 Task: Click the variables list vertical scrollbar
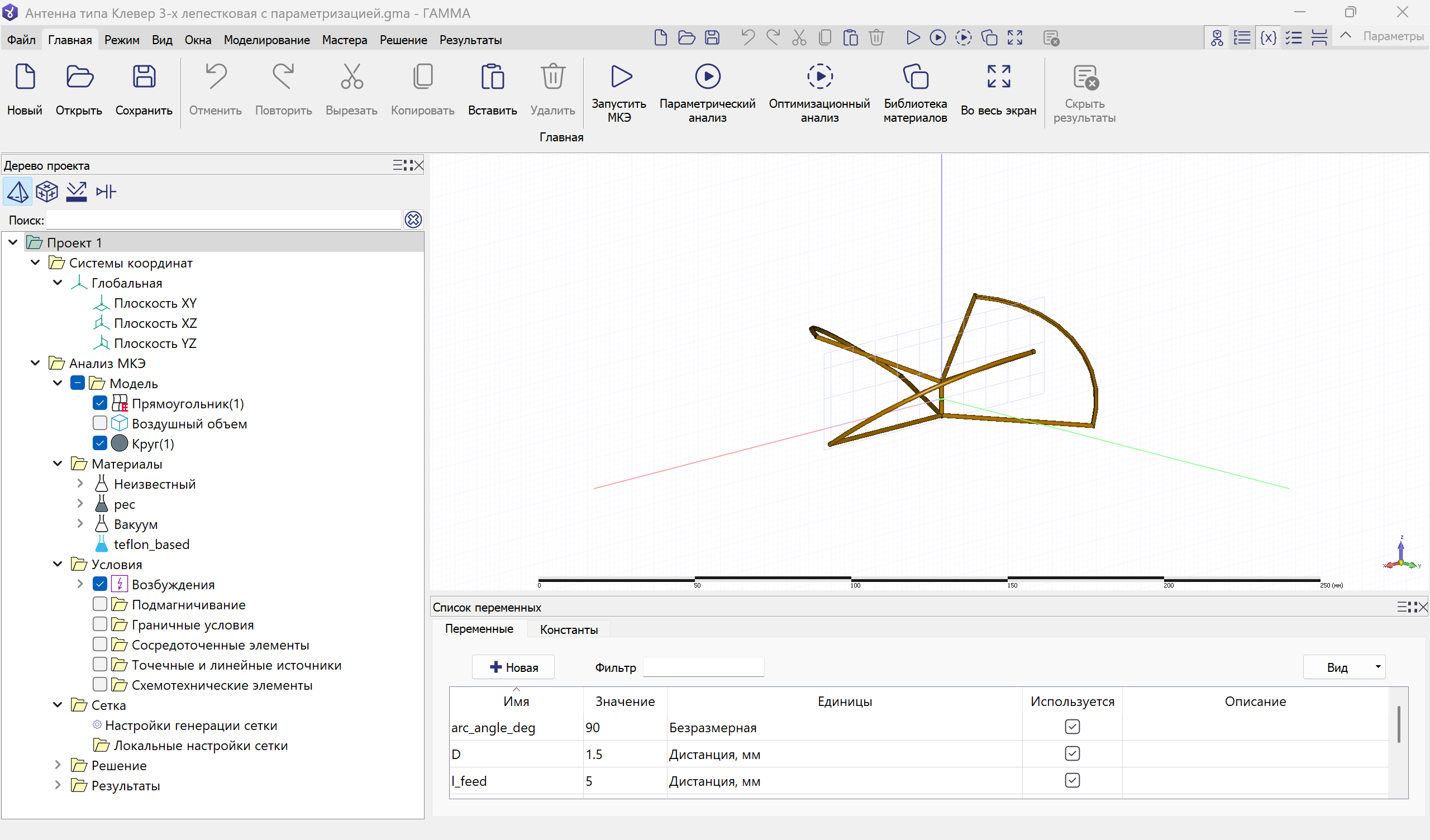pos(1398,724)
